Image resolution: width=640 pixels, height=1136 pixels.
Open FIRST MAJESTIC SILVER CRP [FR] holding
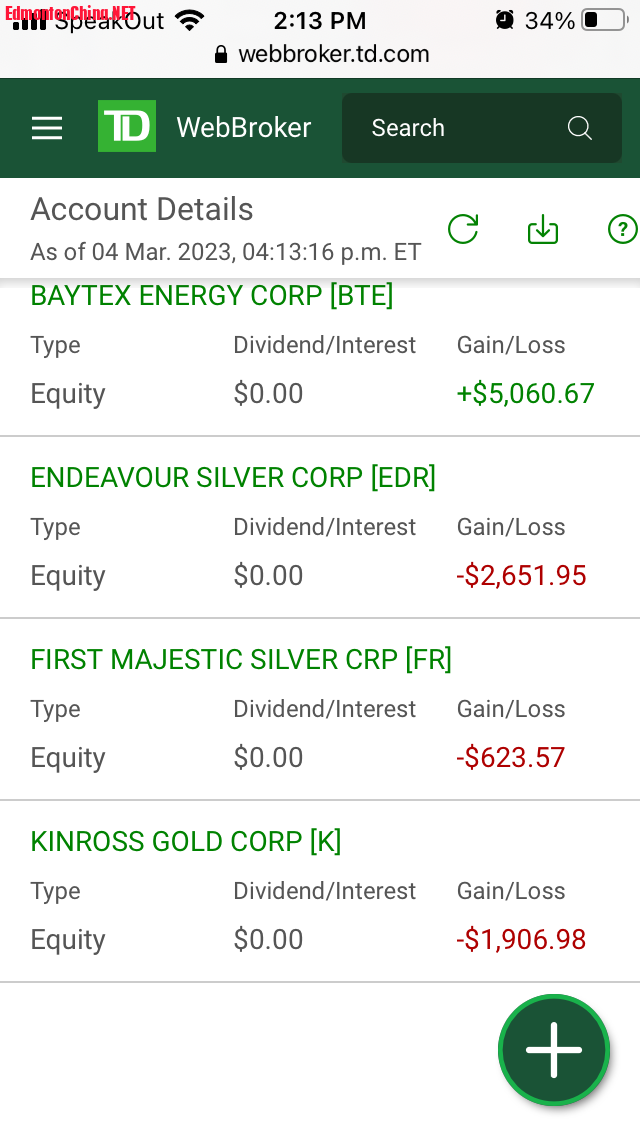pos(241,660)
